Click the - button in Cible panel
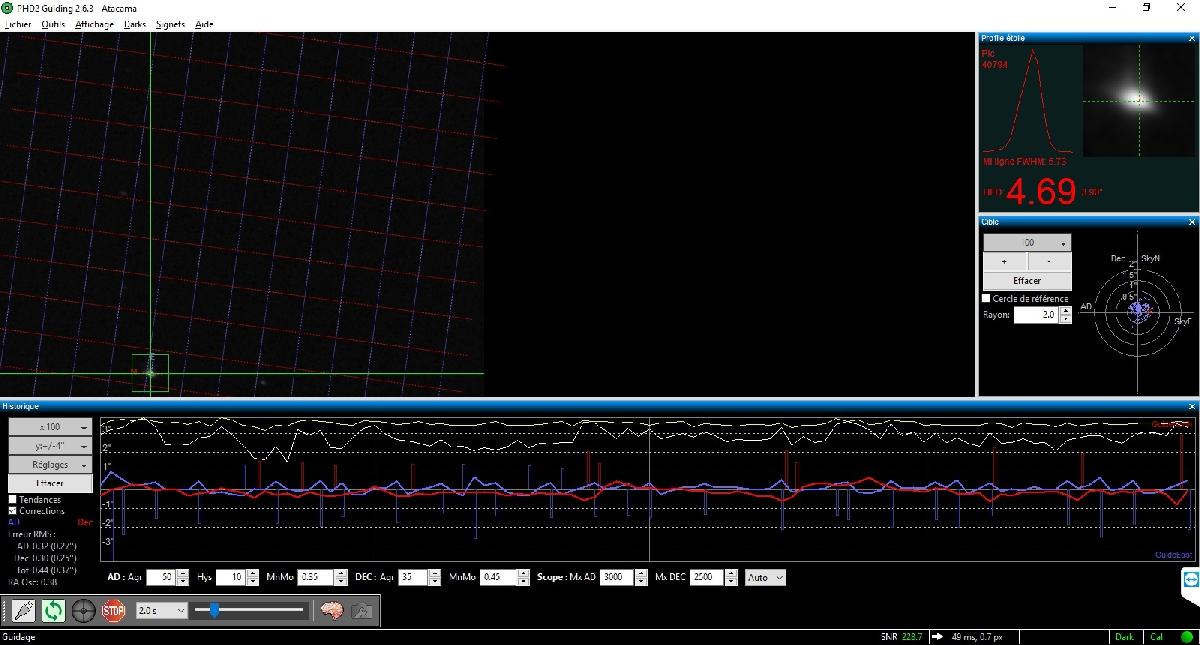The image size is (1200, 645). click(1049, 262)
